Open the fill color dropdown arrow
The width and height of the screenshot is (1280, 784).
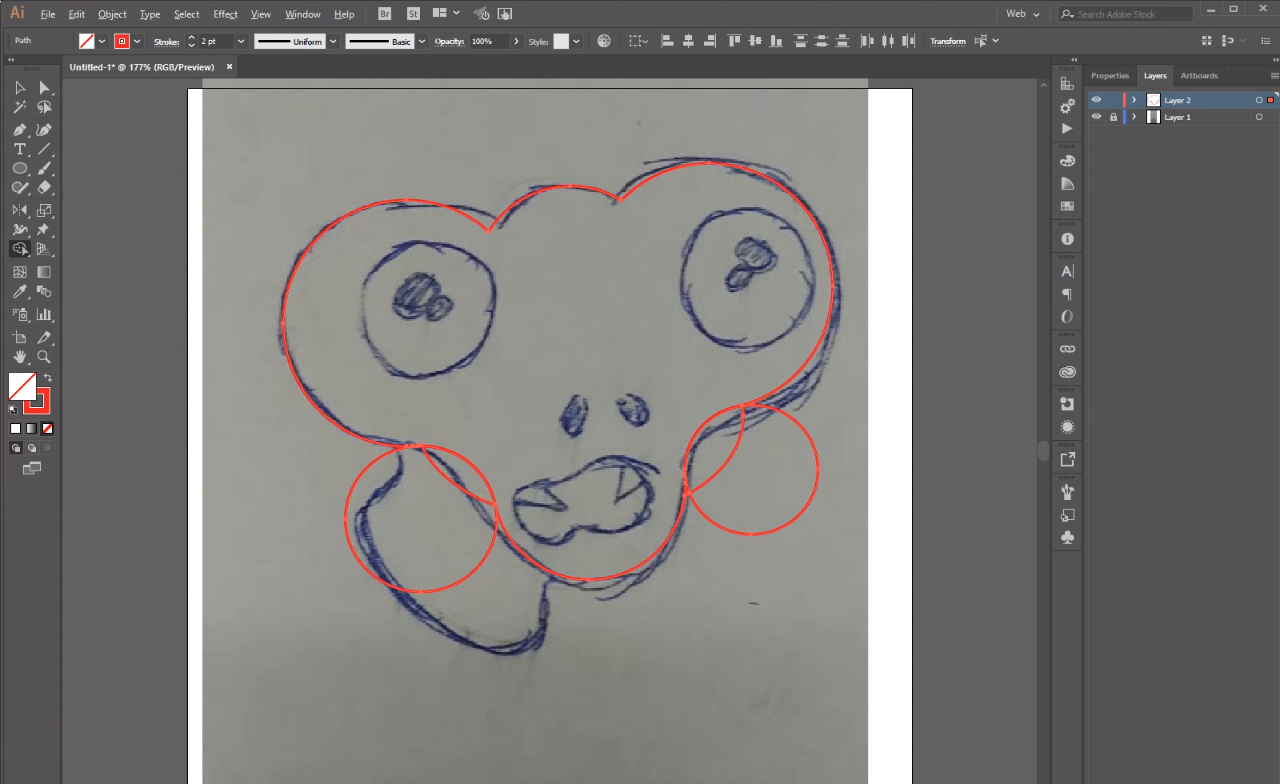(x=102, y=41)
